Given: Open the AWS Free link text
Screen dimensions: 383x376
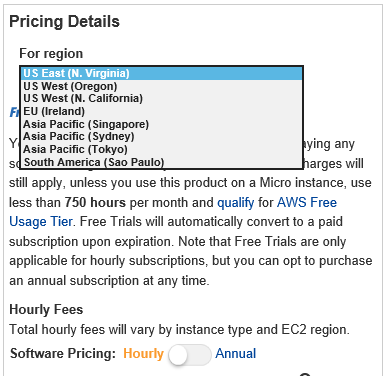Looking at the screenshot, I should point(307,202).
